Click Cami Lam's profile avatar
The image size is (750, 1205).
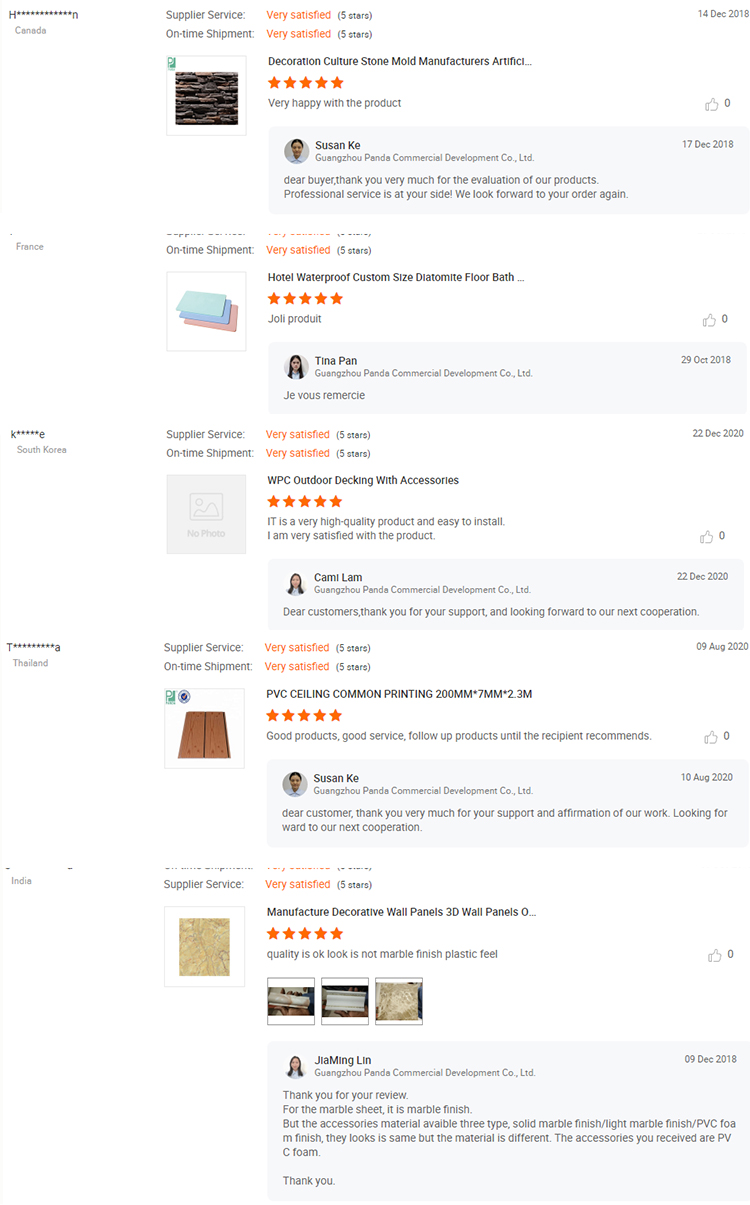(x=296, y=584)
